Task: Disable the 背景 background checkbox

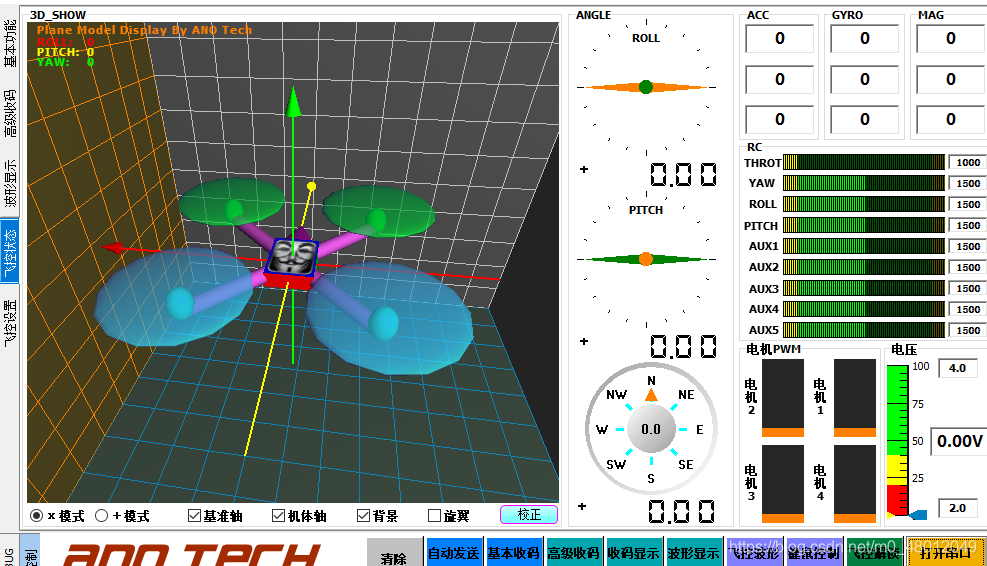Action: tap(363, 516)
